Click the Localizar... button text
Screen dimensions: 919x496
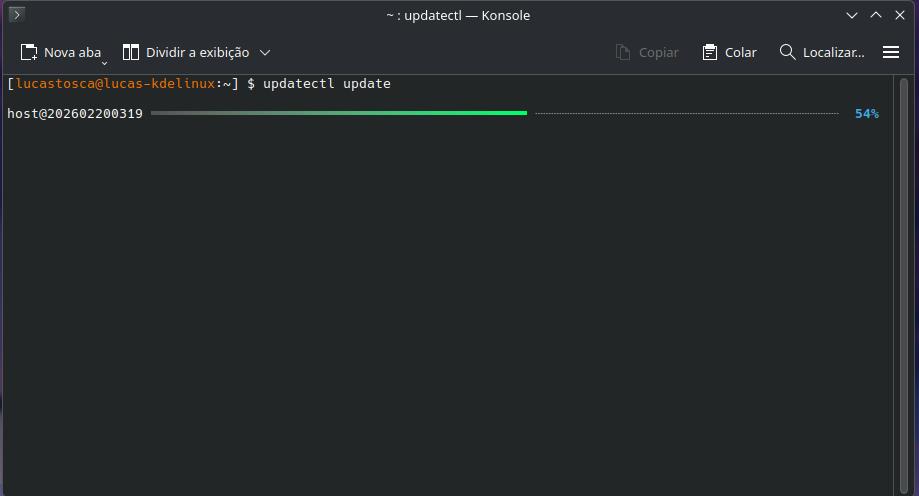pyautogui.click(x=833, y=52)
